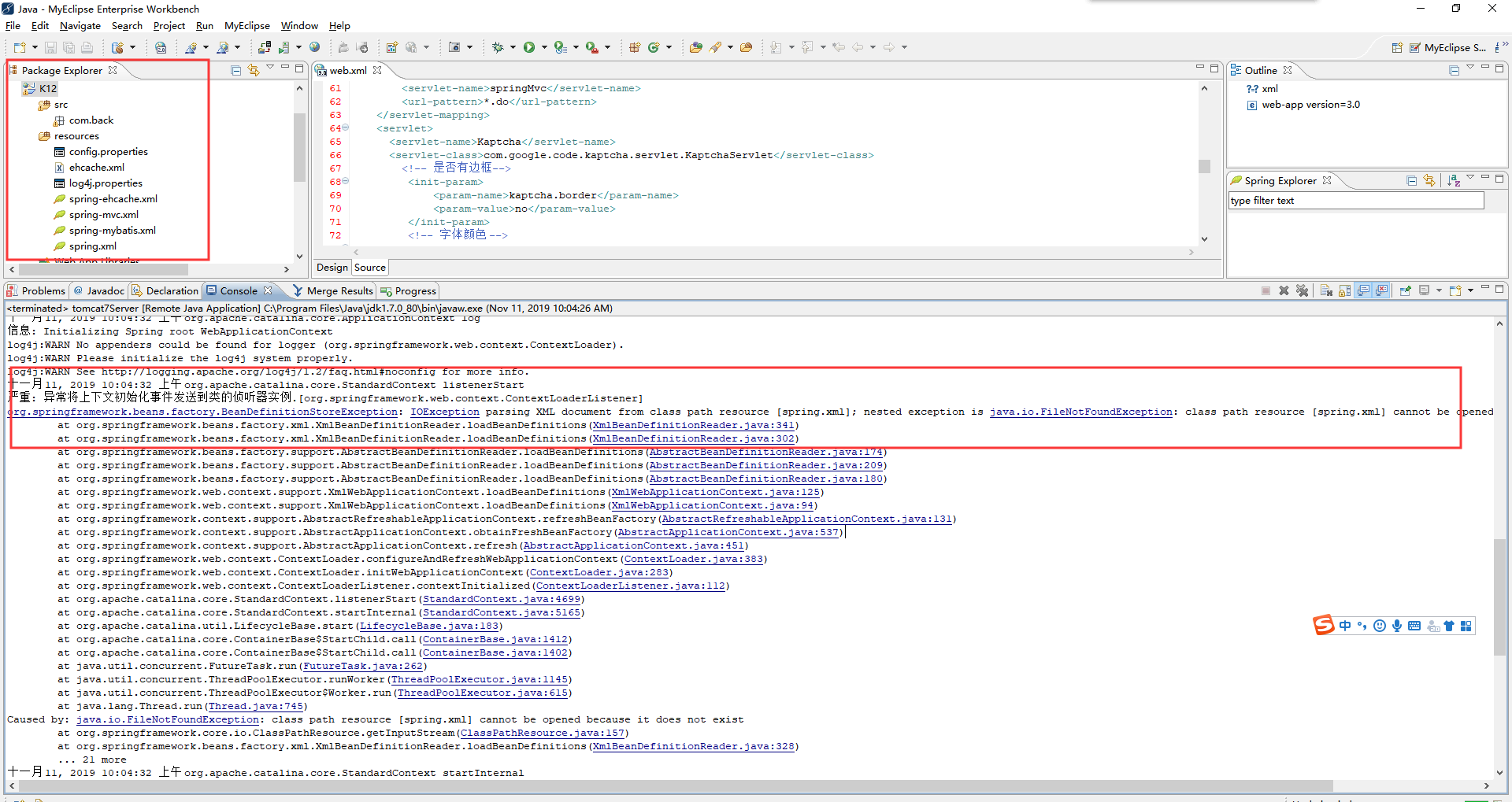Start Debug with the bug icon
Image resolution: width=1512 pixels, height=802 pixels.
pos(498,48)
